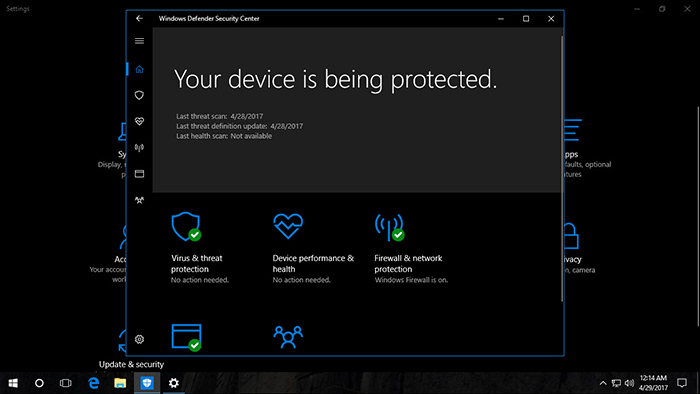Image resolution: width=700 pixels, height=394 pixels.
Task: Open Firewall & network protection sidebar icon
Action: pos(139,147)
